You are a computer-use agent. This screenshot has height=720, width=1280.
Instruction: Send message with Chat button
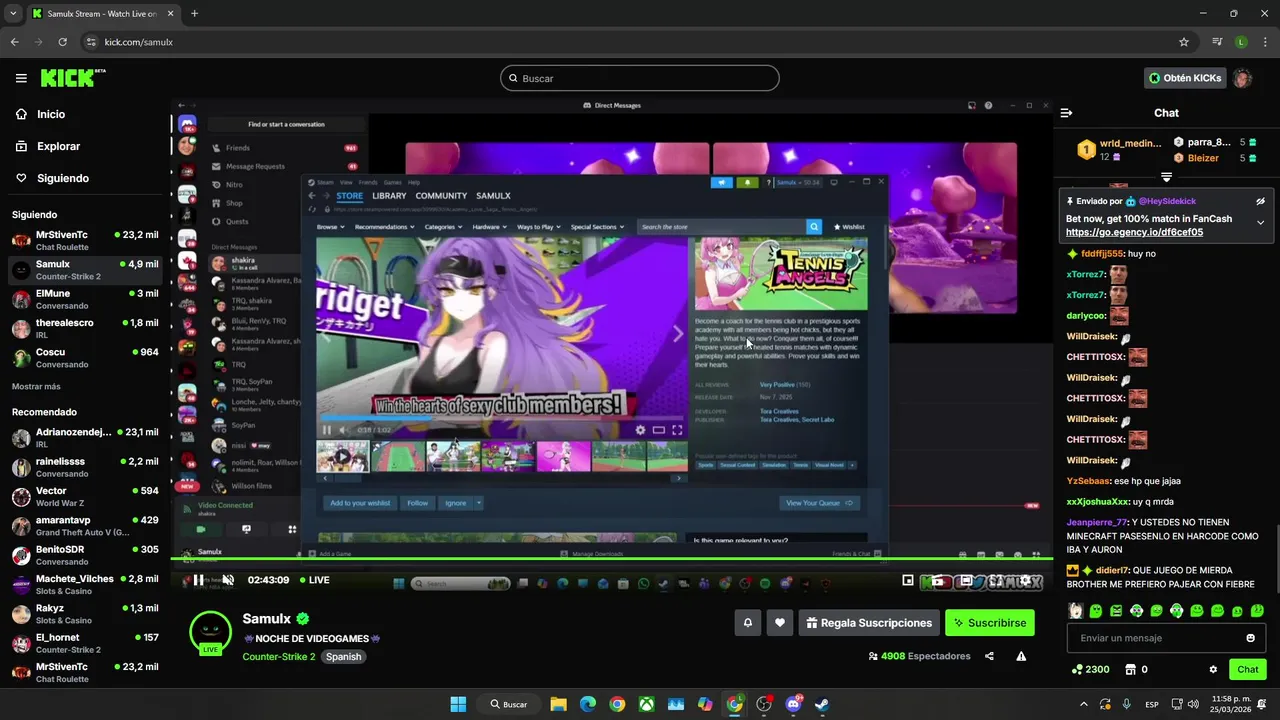click(x=1248, y=669)
